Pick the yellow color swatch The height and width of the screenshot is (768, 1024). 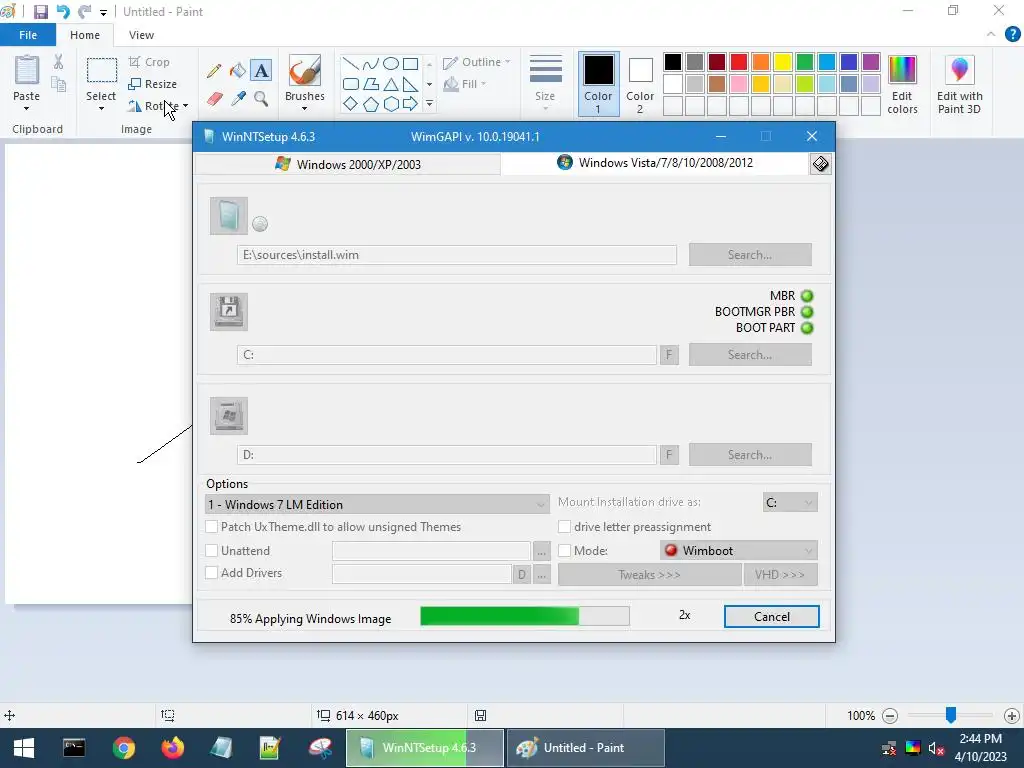[782, 62]
